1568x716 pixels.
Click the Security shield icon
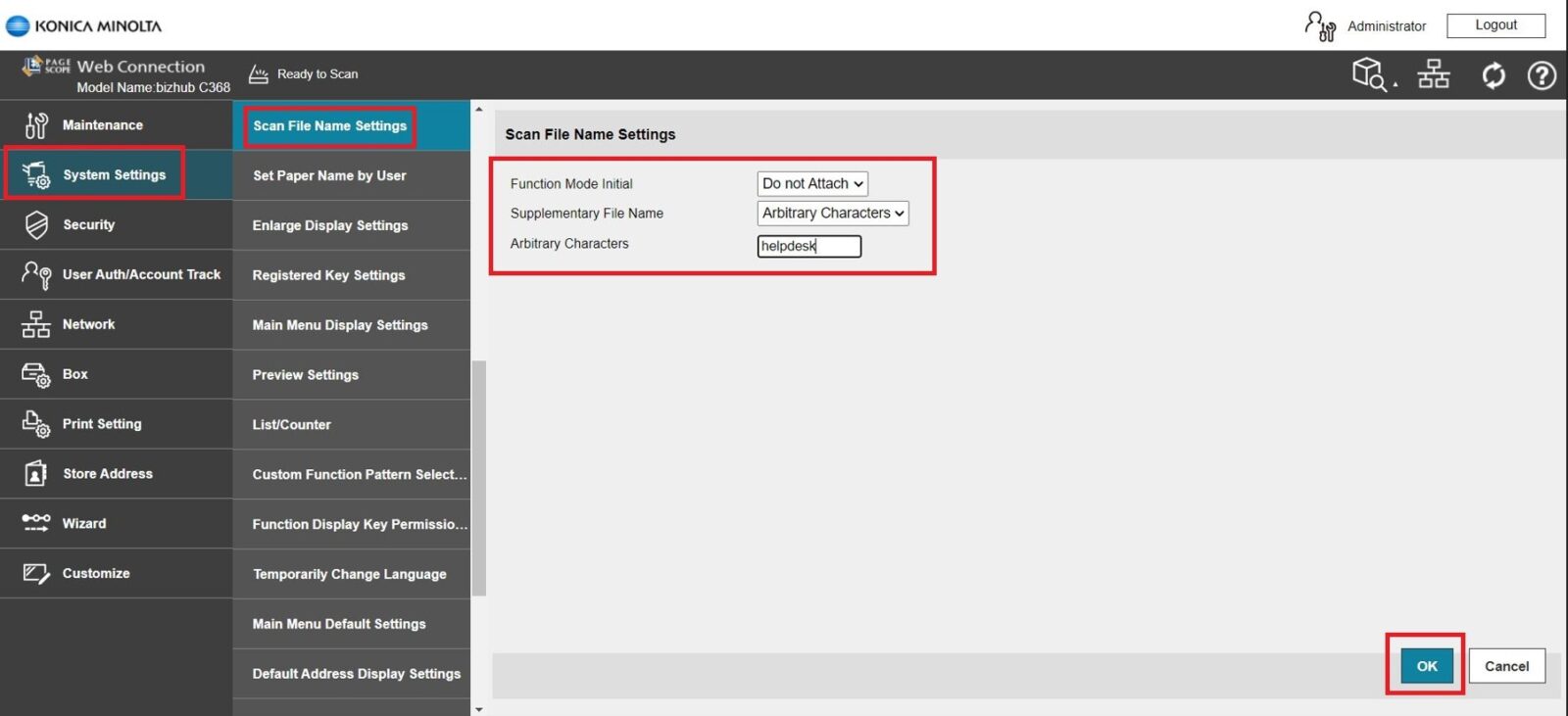36,225
